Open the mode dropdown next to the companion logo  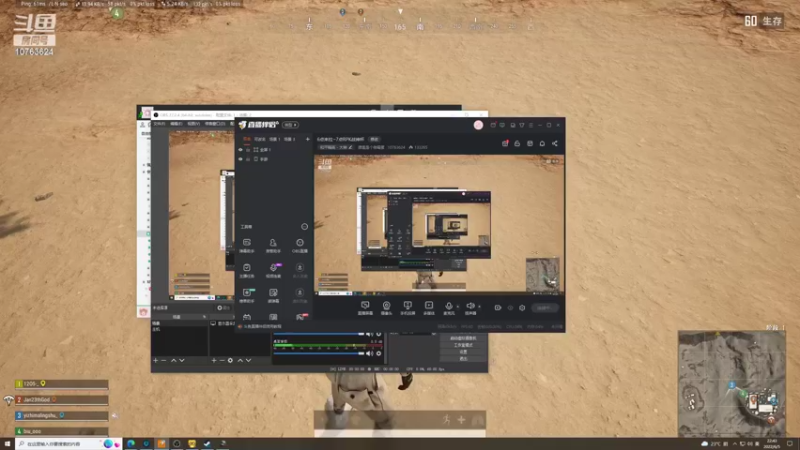click(x=291, y=125)
